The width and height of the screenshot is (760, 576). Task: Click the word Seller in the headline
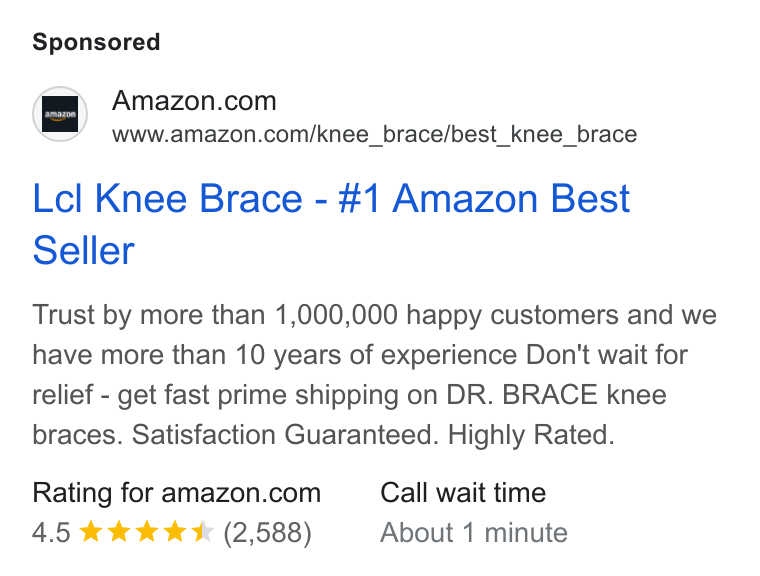(x=83, y=251)
